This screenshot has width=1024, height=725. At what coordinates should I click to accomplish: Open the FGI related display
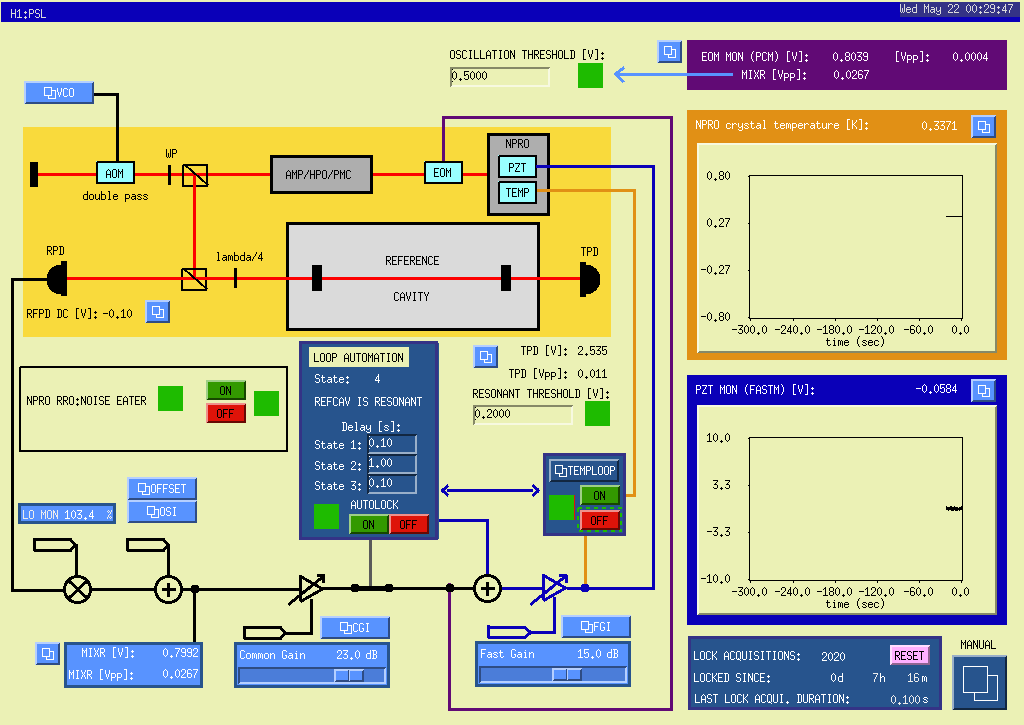(x=596, y=626)
